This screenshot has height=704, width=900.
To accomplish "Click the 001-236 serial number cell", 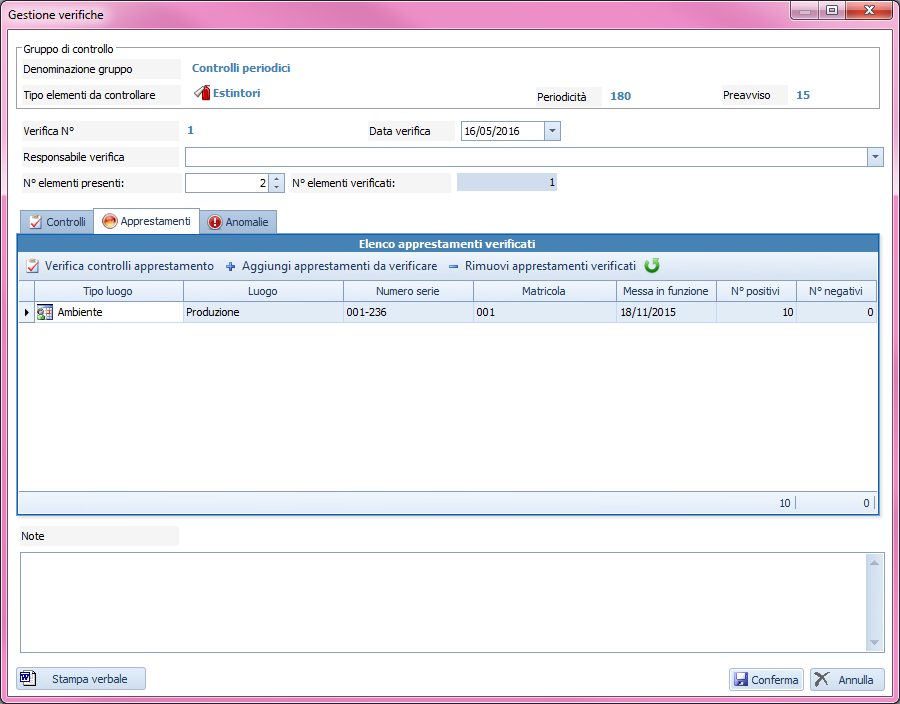I will pos(408,312).
